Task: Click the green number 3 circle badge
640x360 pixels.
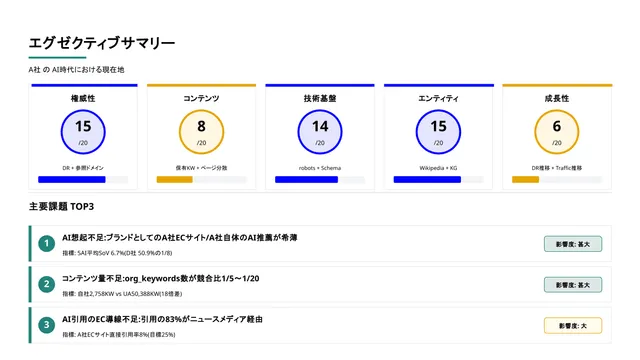Action: pos(47,325)
